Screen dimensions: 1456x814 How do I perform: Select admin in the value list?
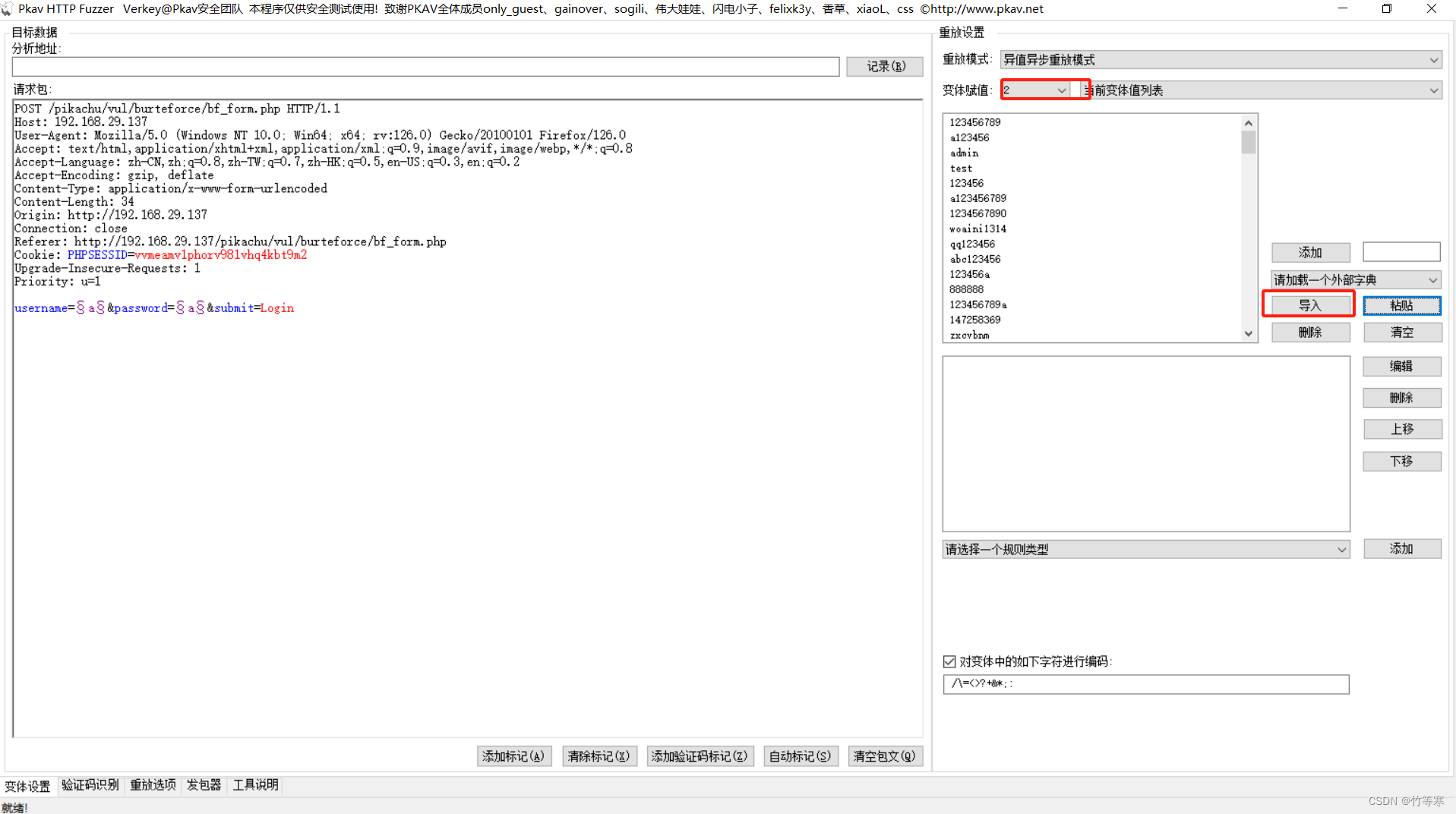[964, 153]
